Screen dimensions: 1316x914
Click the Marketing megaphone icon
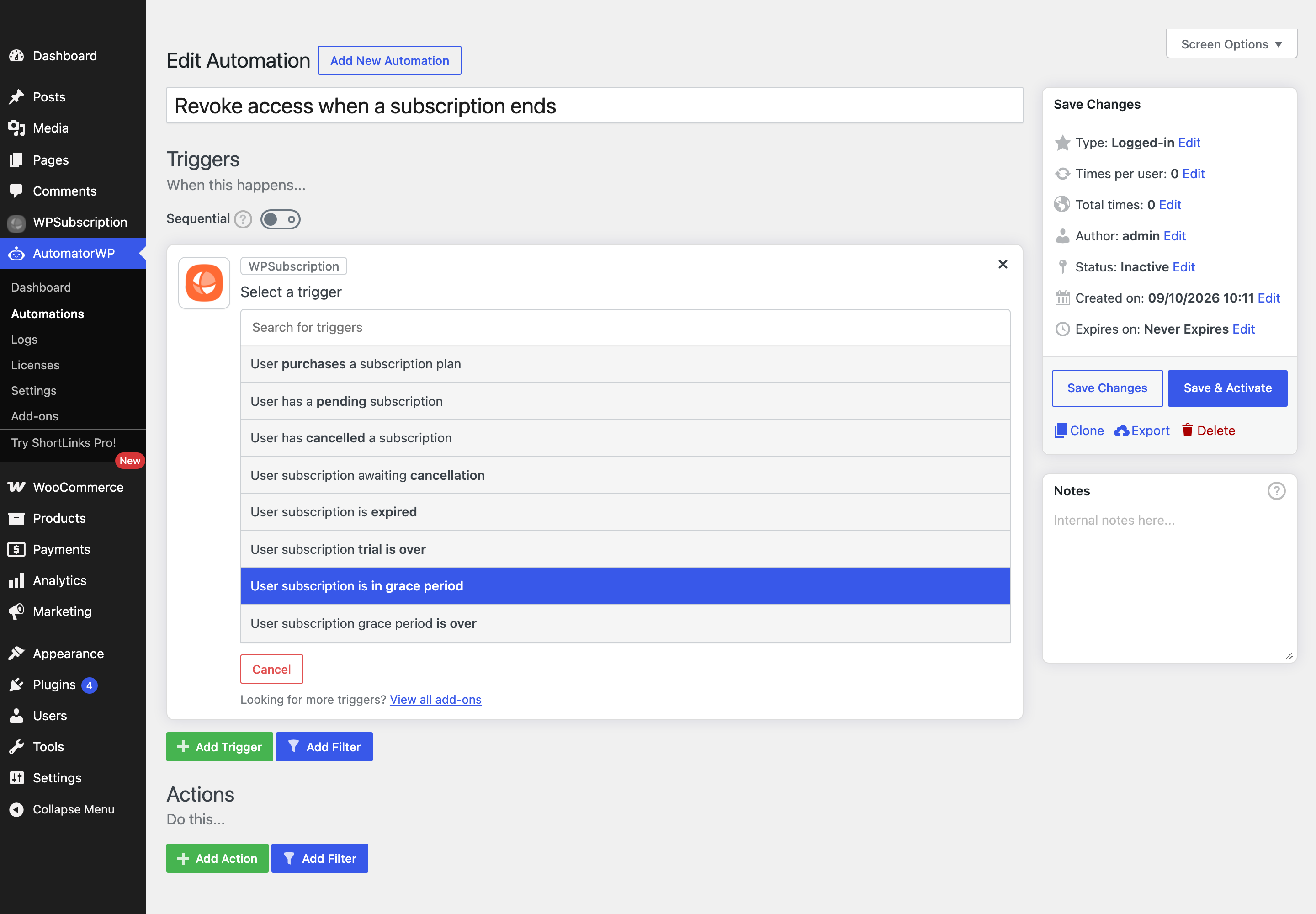[x=16, y=611]
